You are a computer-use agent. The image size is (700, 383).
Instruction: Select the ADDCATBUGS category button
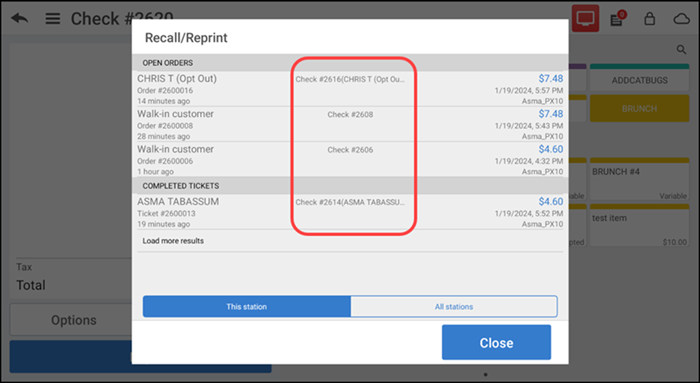[639, 78]
